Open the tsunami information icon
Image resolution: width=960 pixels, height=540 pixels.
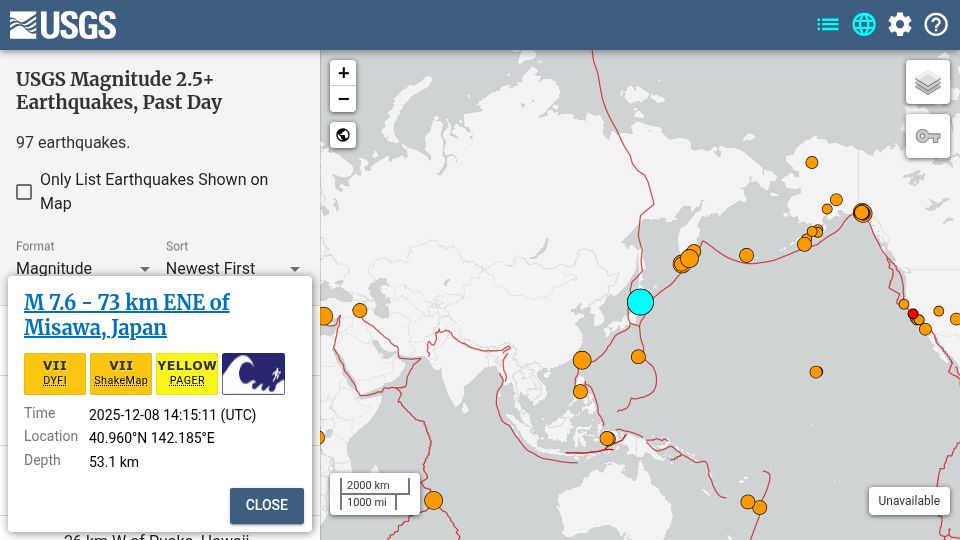click(x=253, y=373)
